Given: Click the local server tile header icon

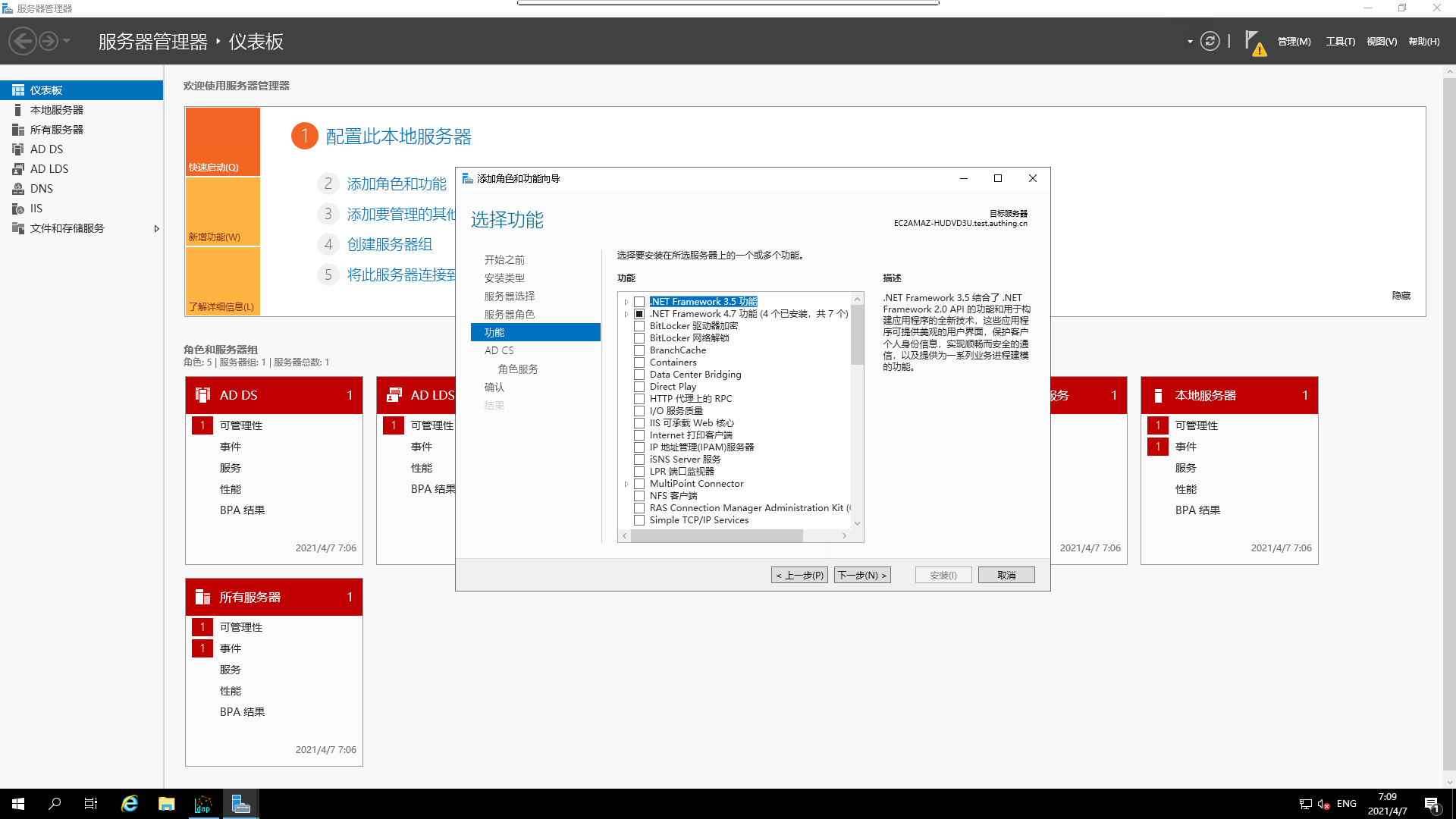Looking at the screenshot, I should point(1158,395).
